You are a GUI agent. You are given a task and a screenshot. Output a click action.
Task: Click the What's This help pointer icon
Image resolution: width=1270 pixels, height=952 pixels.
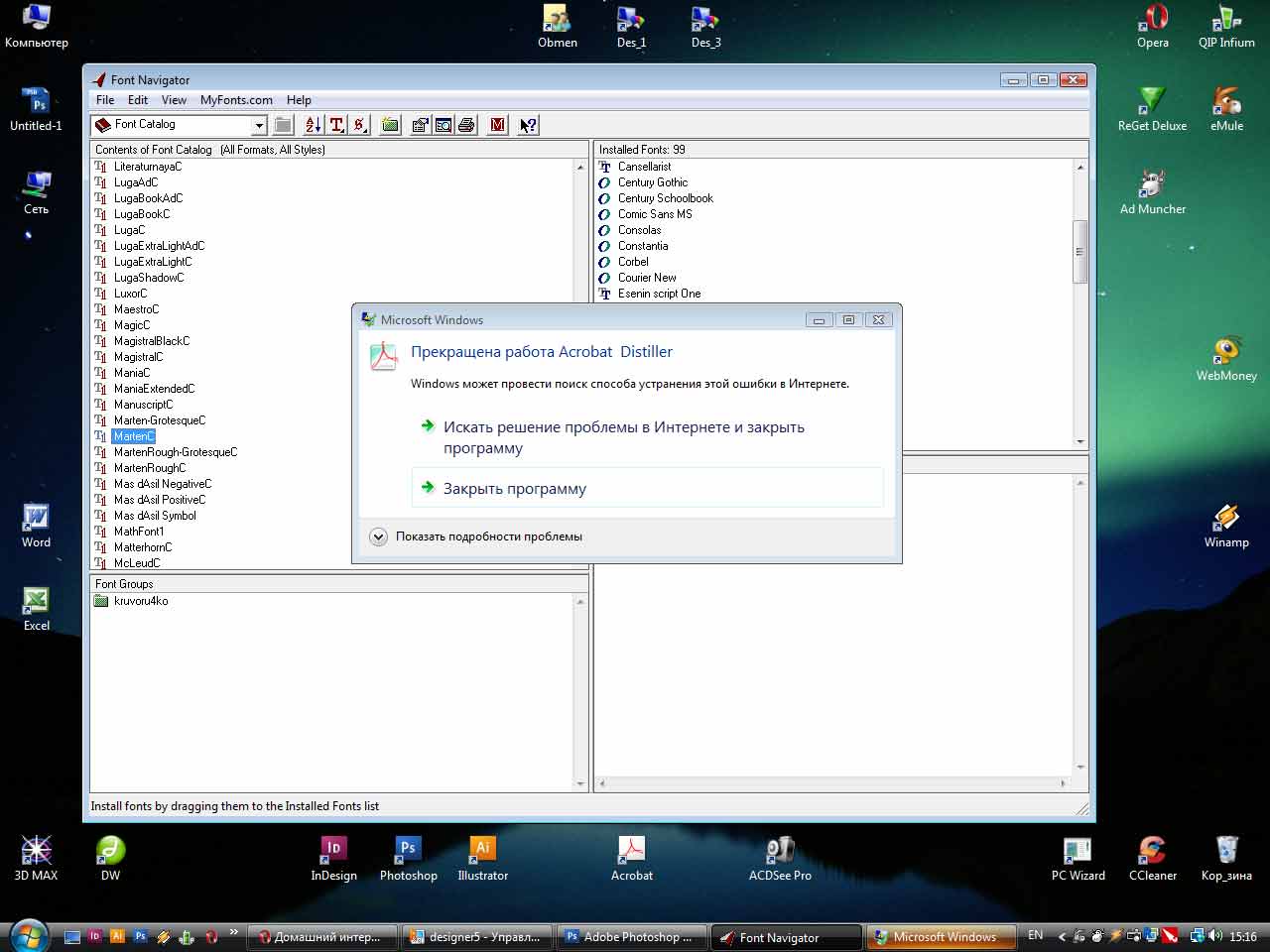tap(528, 125)
